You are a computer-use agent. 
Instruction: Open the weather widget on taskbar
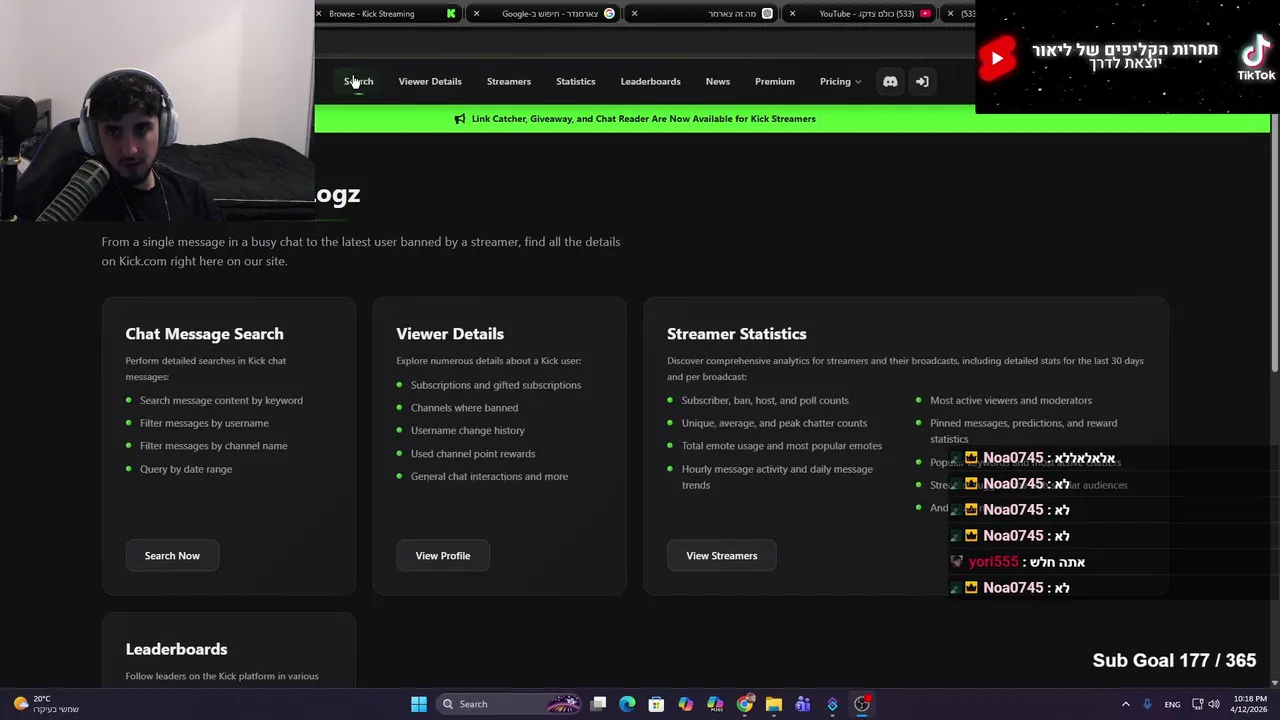click(x=45, y=704)
